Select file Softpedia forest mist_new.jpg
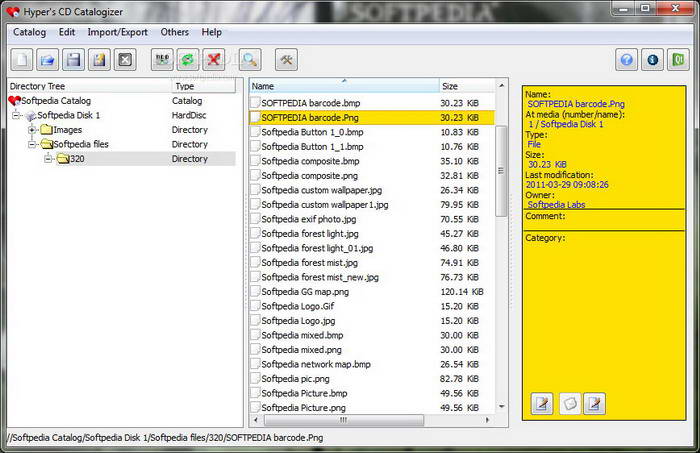 click(320, 277)
